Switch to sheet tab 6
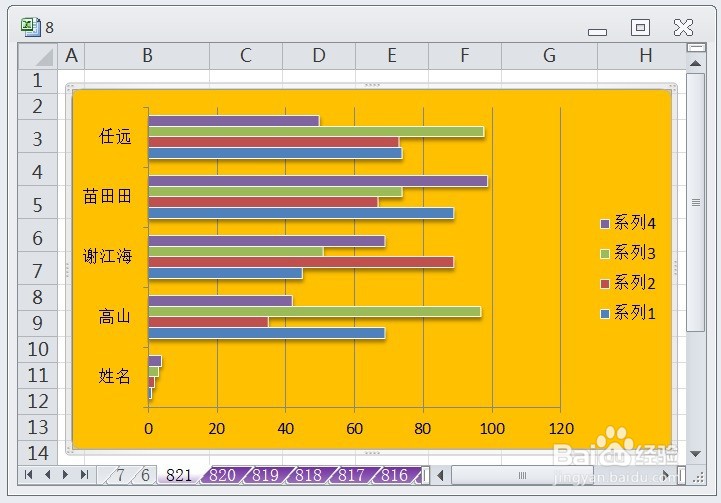The image size is (721, 503). [x=145, y=475]
